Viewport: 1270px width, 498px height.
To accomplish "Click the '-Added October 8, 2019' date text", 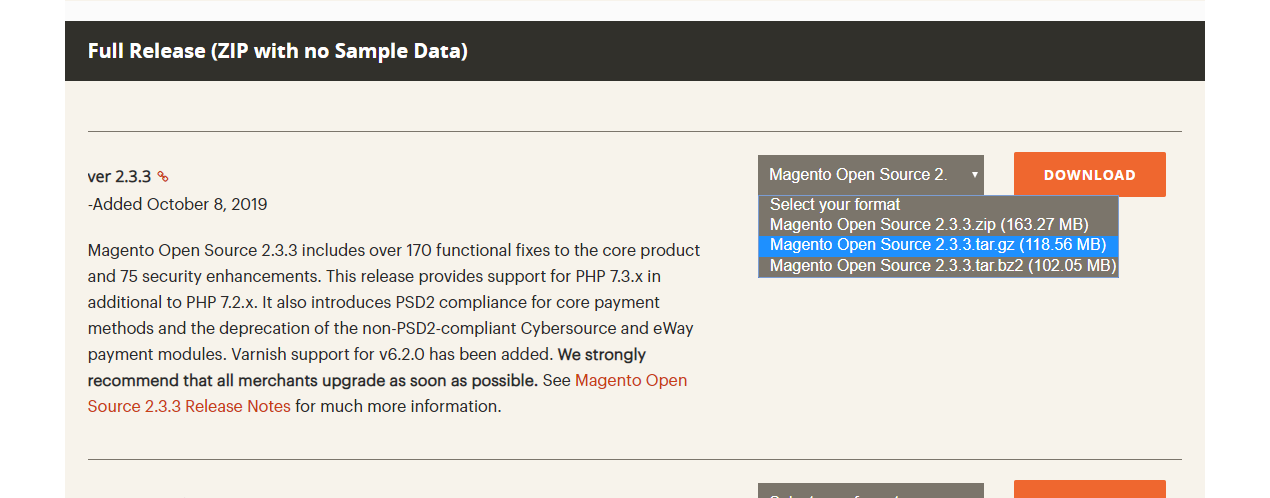I will 177,205.
